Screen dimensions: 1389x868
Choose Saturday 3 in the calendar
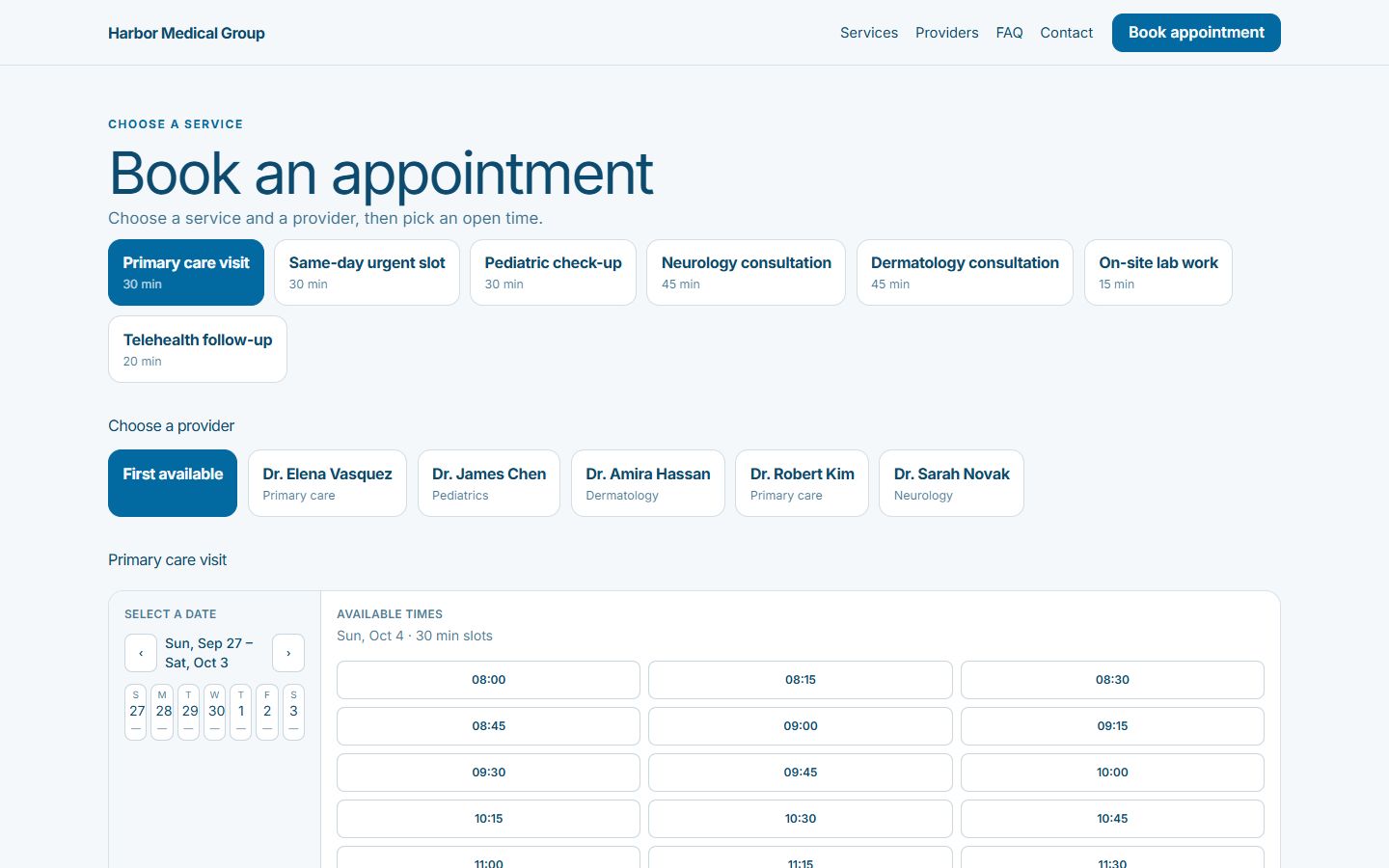pyautogui.click(x=293, y=712)
